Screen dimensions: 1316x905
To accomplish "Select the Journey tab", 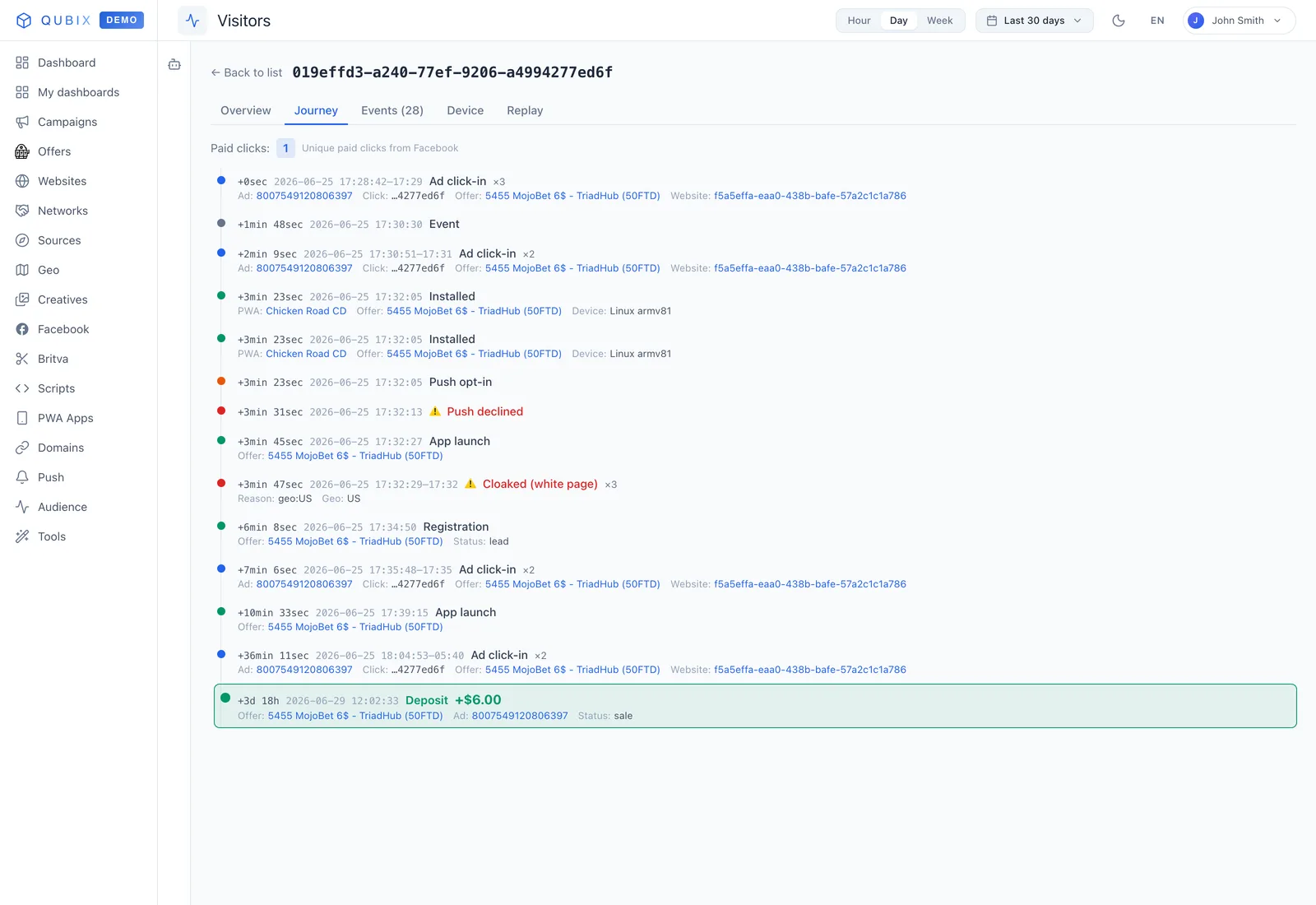I will point(316,110).
